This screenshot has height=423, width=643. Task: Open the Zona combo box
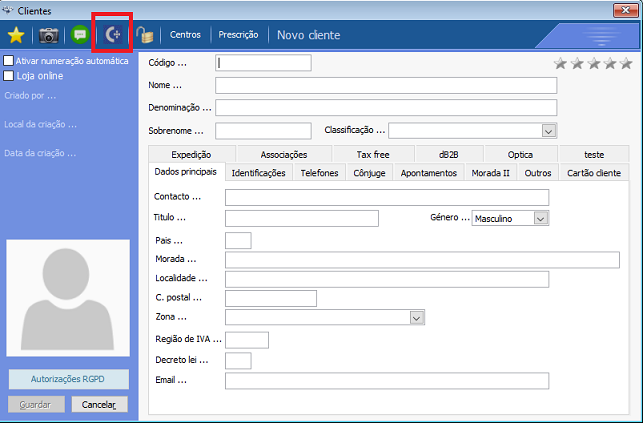[x=416, y=317]
